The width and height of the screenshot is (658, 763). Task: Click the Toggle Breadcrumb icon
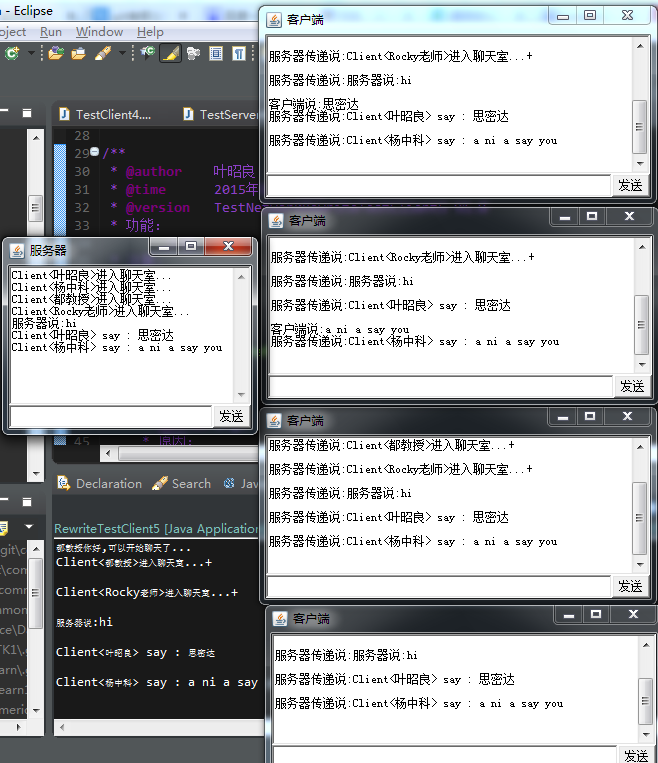[x=147, y=54]
